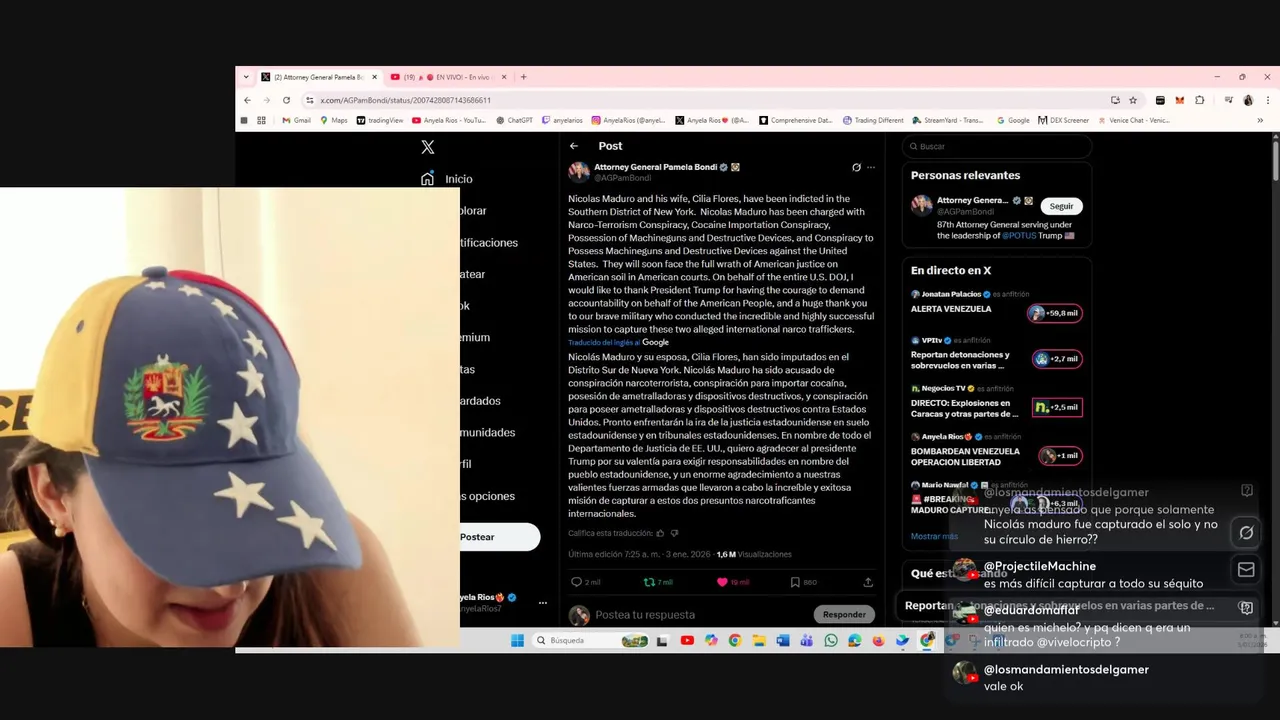Open Microsoft Teams from the taskbar
Image resolution: width=1280 pixels, height=720 pixels.
(x=807, y=641)
